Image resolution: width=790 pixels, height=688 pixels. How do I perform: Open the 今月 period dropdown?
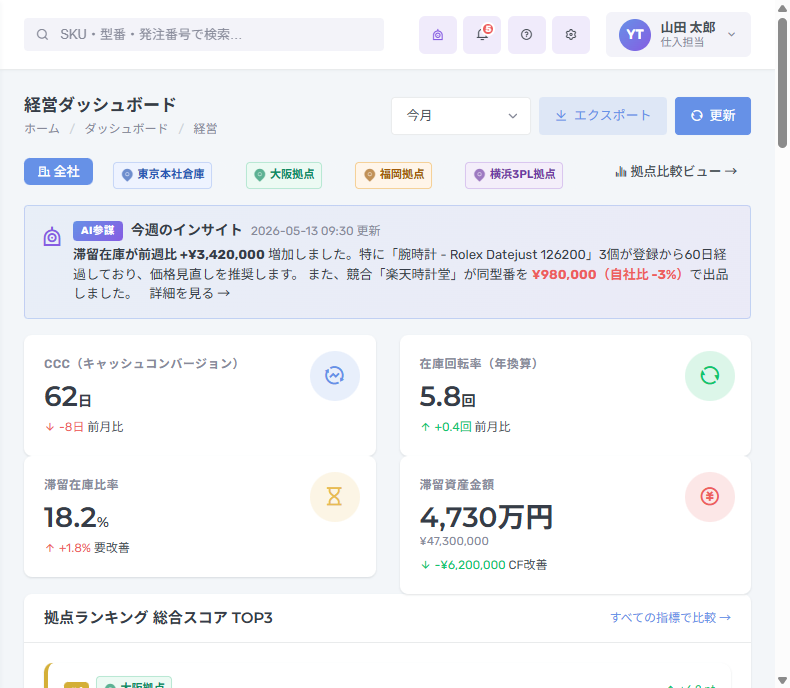click(461, 116)
